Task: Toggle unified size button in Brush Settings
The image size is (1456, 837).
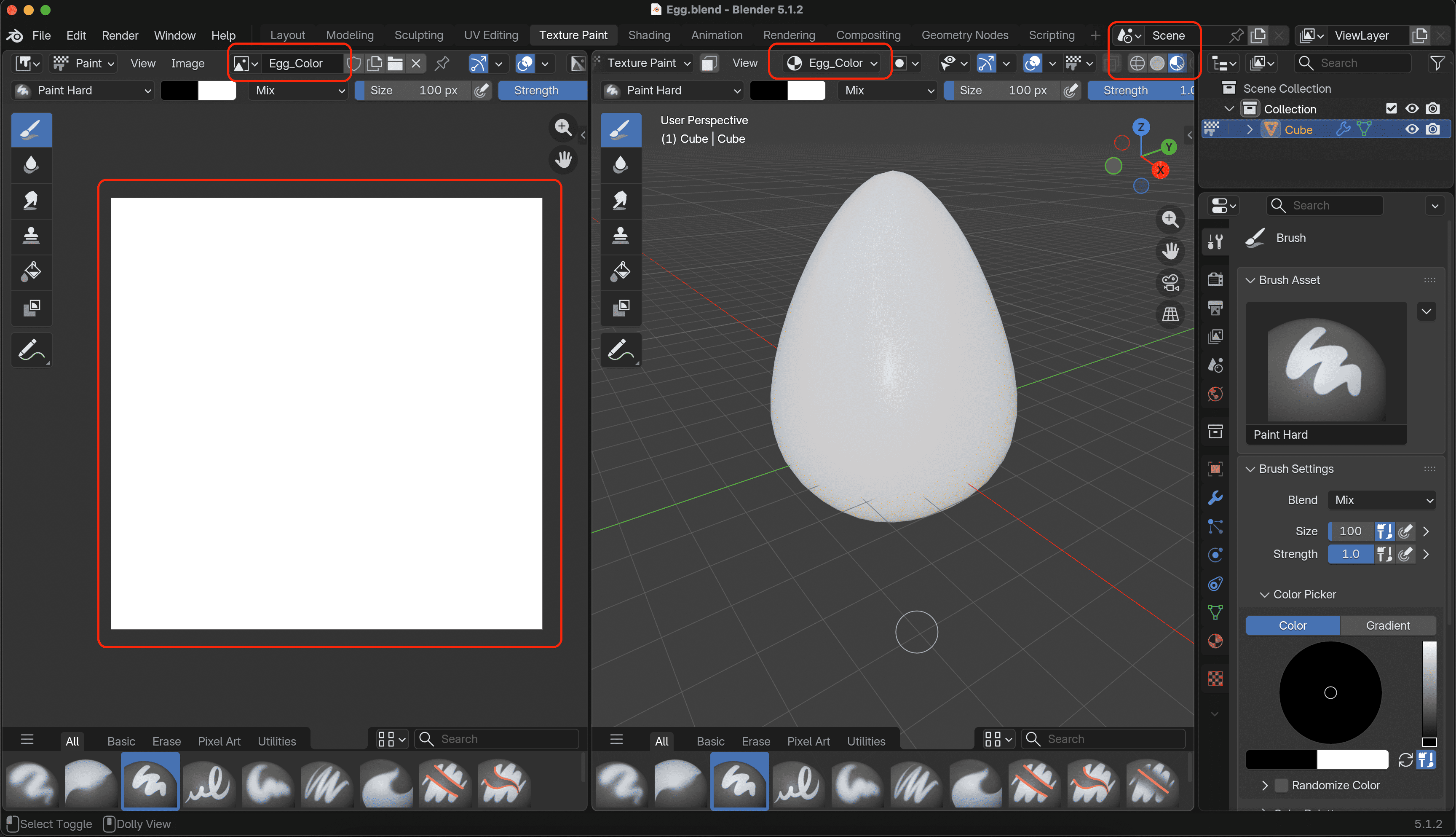Action: (1384, 531)
